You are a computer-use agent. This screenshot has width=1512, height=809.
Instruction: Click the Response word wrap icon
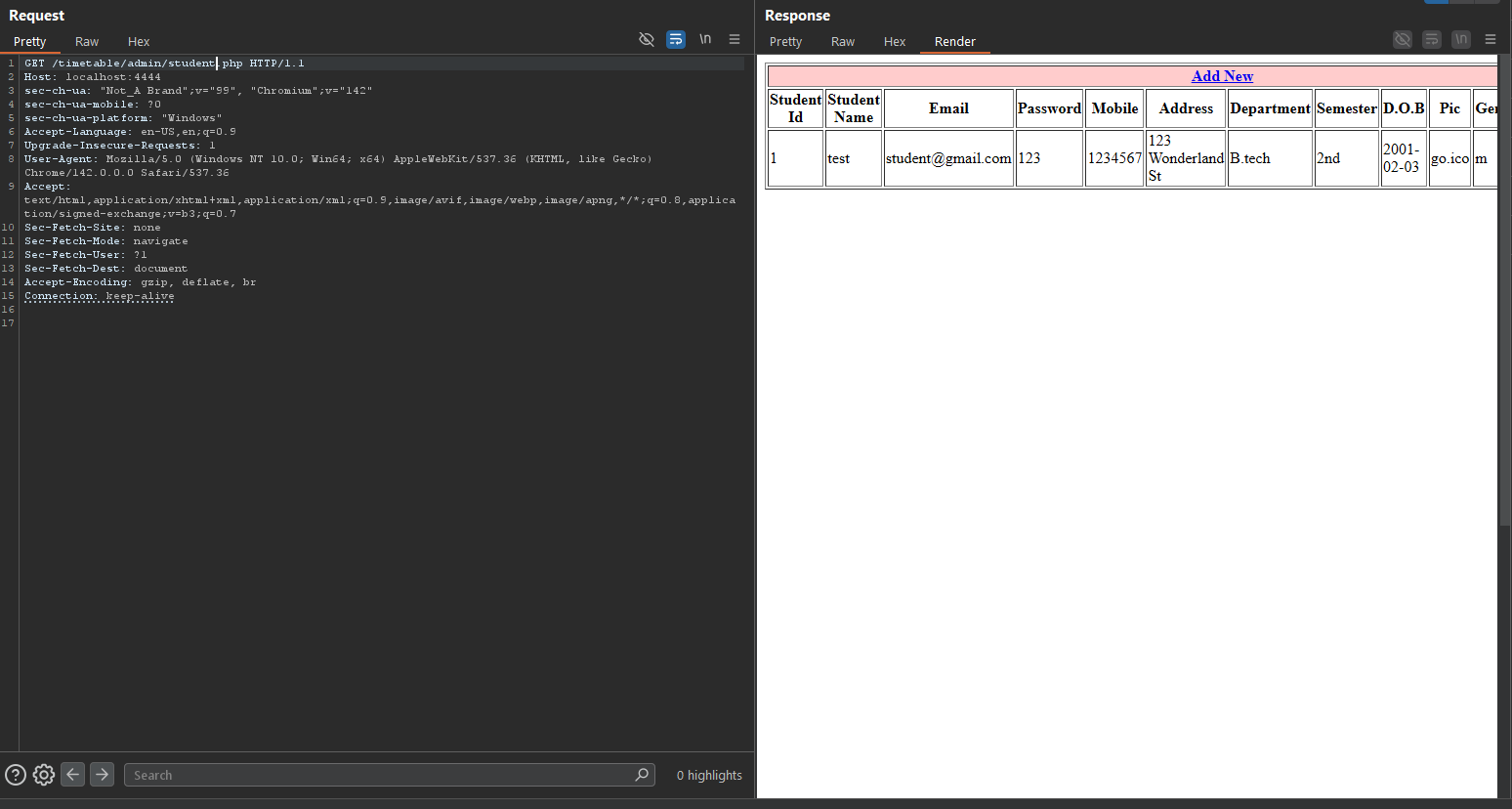pyautogui.click(x=1432, y=40)
